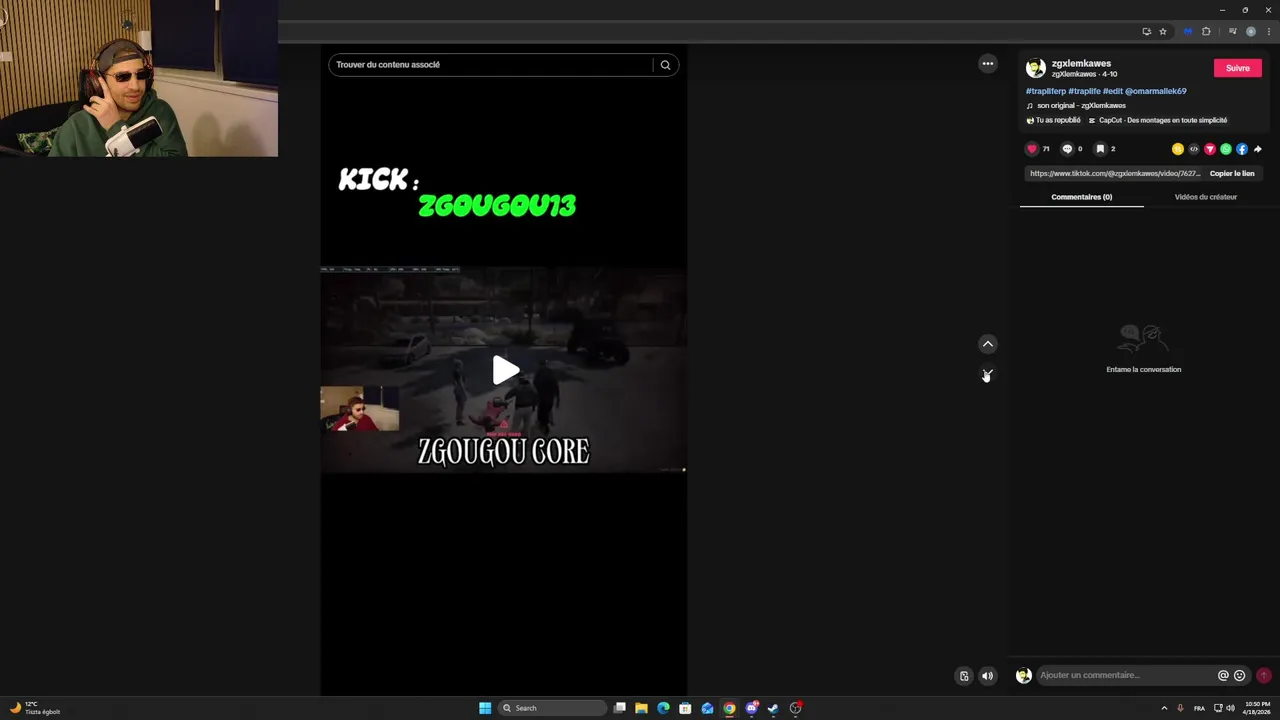Bookmark the video with the save icon
1280x720 pixels.
click(1100, 149)
